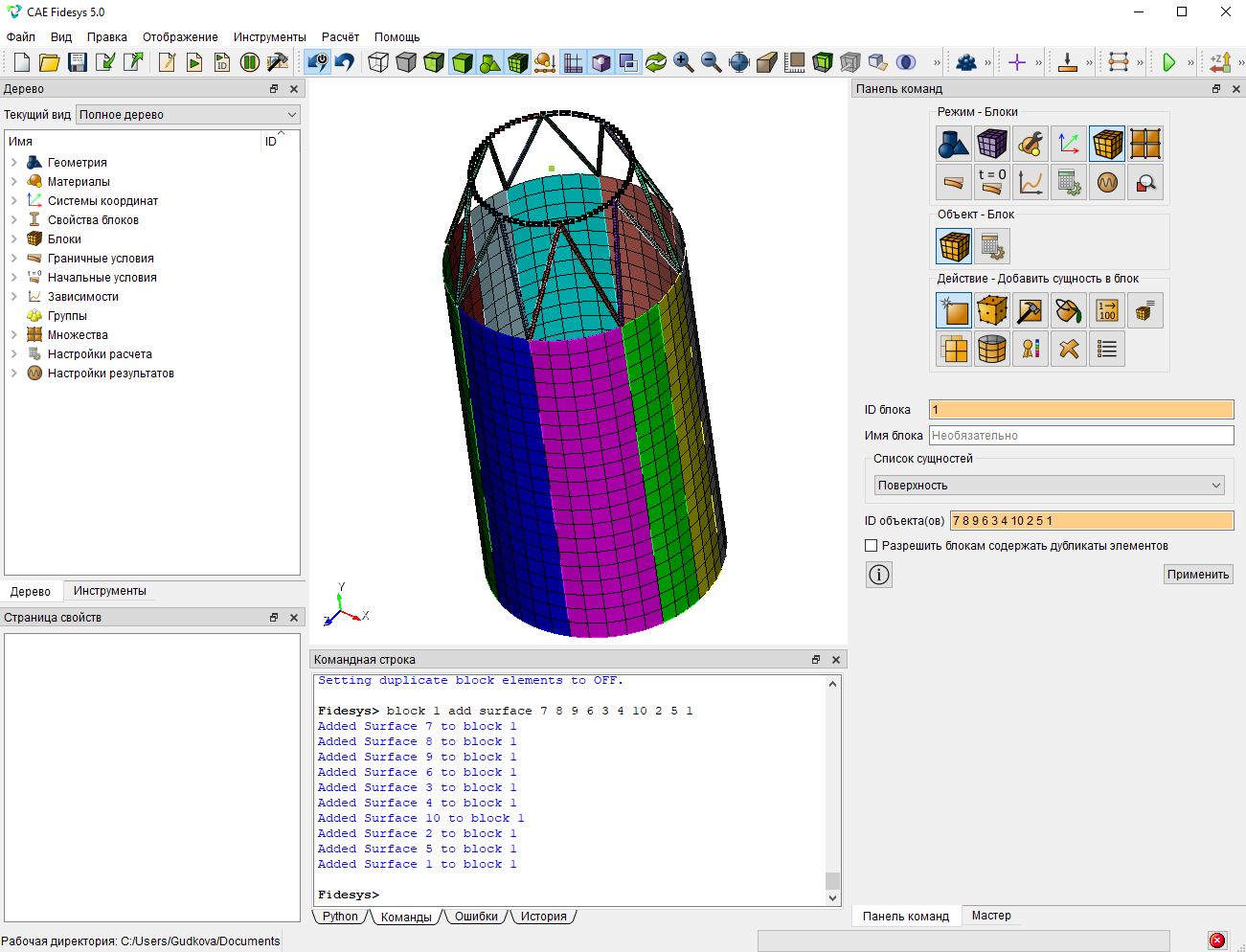Screen dimensions: 1246x952
Task: Select the t = 0 initial conditions icon
Action: (992, 182)
